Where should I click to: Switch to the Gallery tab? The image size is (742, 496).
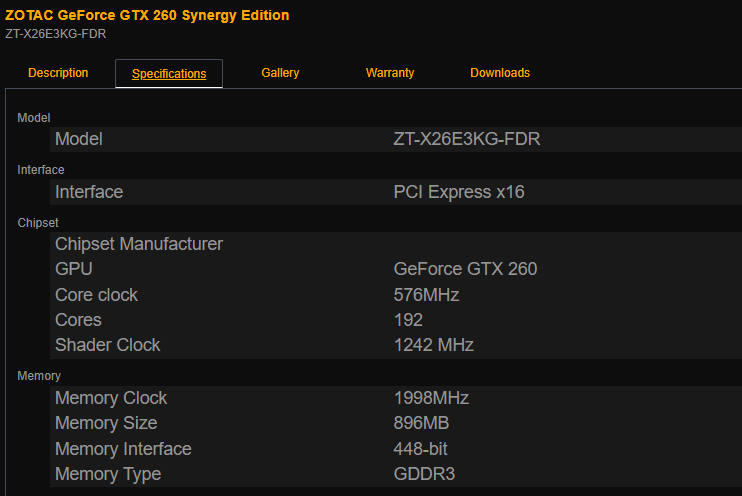tap(280, 73)
